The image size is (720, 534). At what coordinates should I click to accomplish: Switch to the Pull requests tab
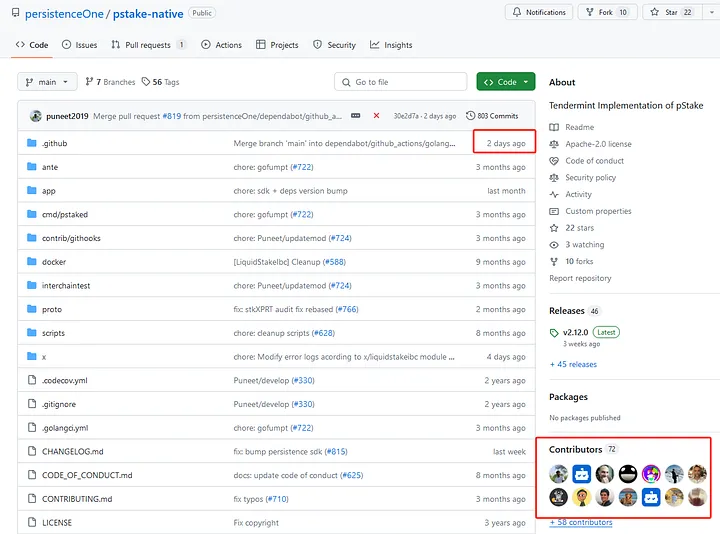point(148,45)
